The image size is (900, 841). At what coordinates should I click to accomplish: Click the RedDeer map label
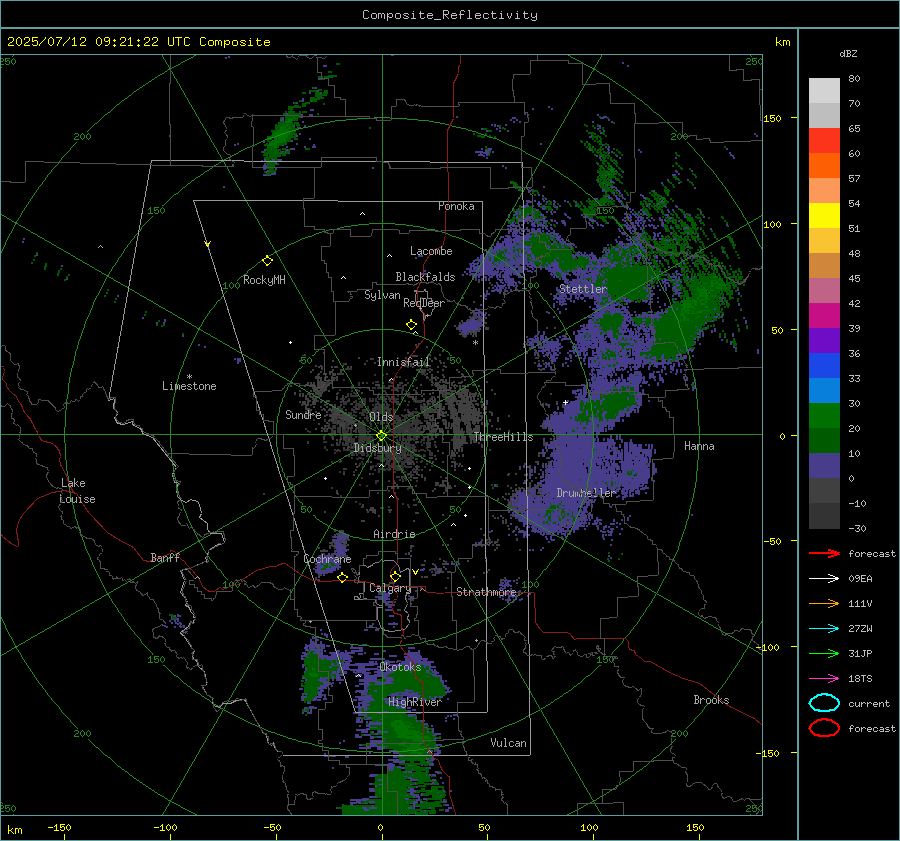(424, 303)
